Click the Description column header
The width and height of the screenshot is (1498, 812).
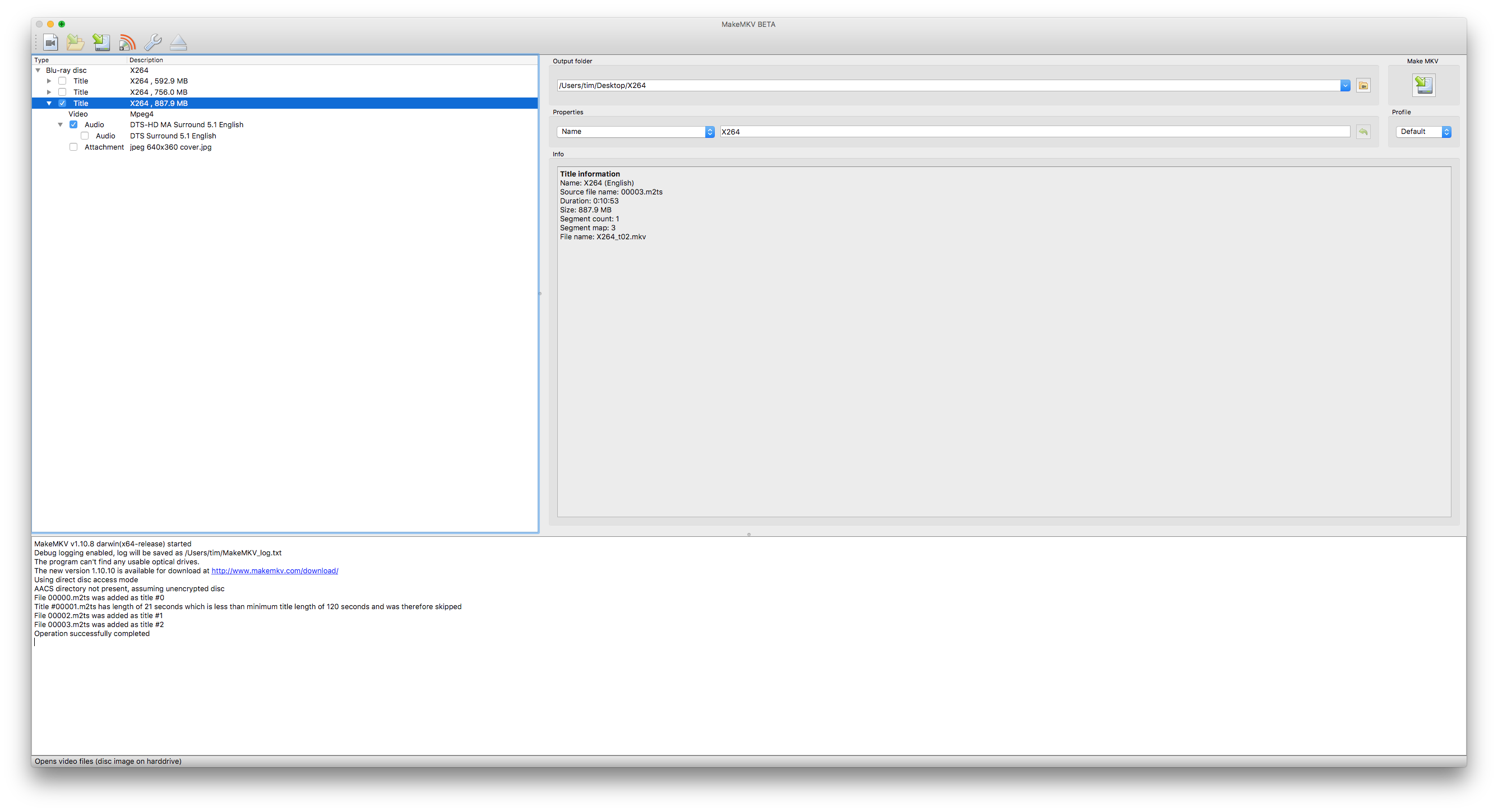[332, 60]
